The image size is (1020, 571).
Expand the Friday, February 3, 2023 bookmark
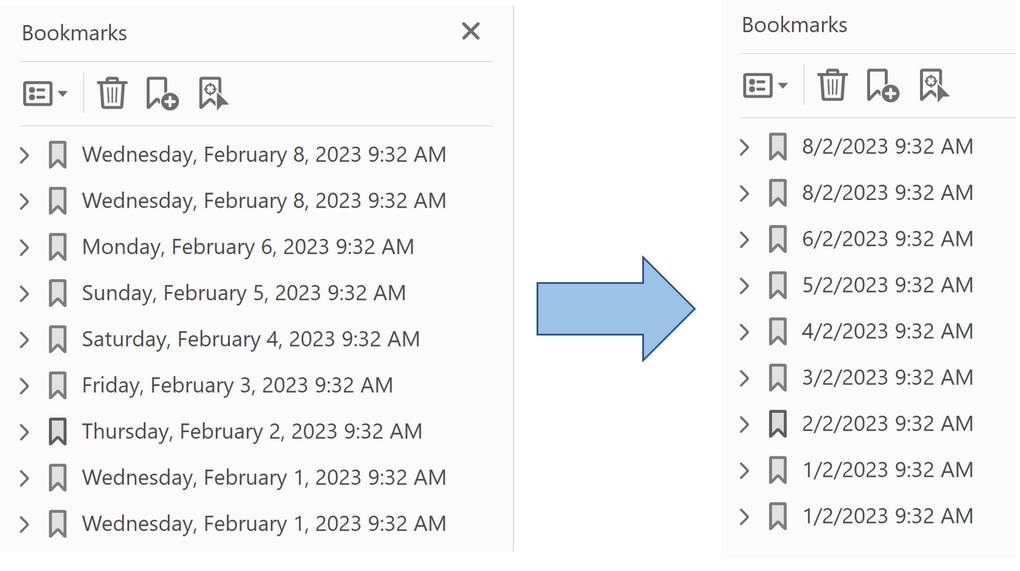[x=24, y=386]
